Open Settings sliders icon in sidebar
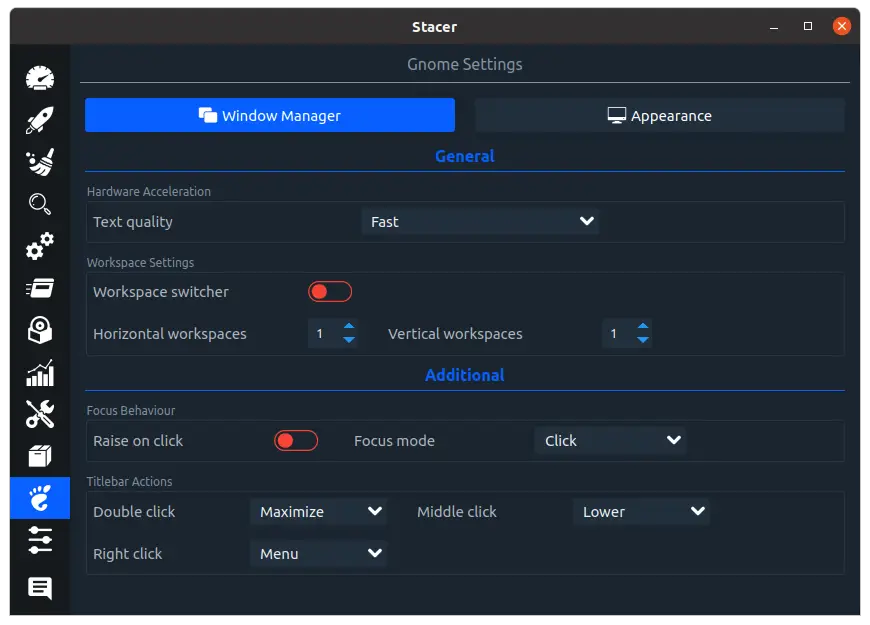 tap(40, 540)
